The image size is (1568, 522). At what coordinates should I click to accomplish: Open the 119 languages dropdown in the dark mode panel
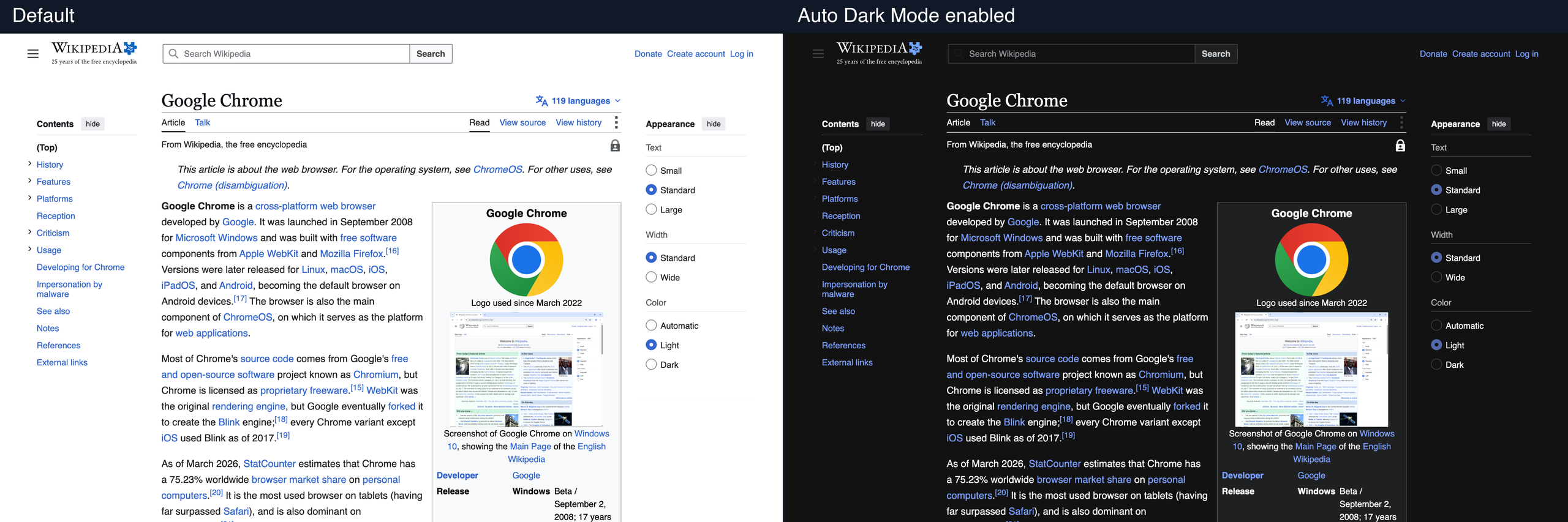coord(1364,101)
